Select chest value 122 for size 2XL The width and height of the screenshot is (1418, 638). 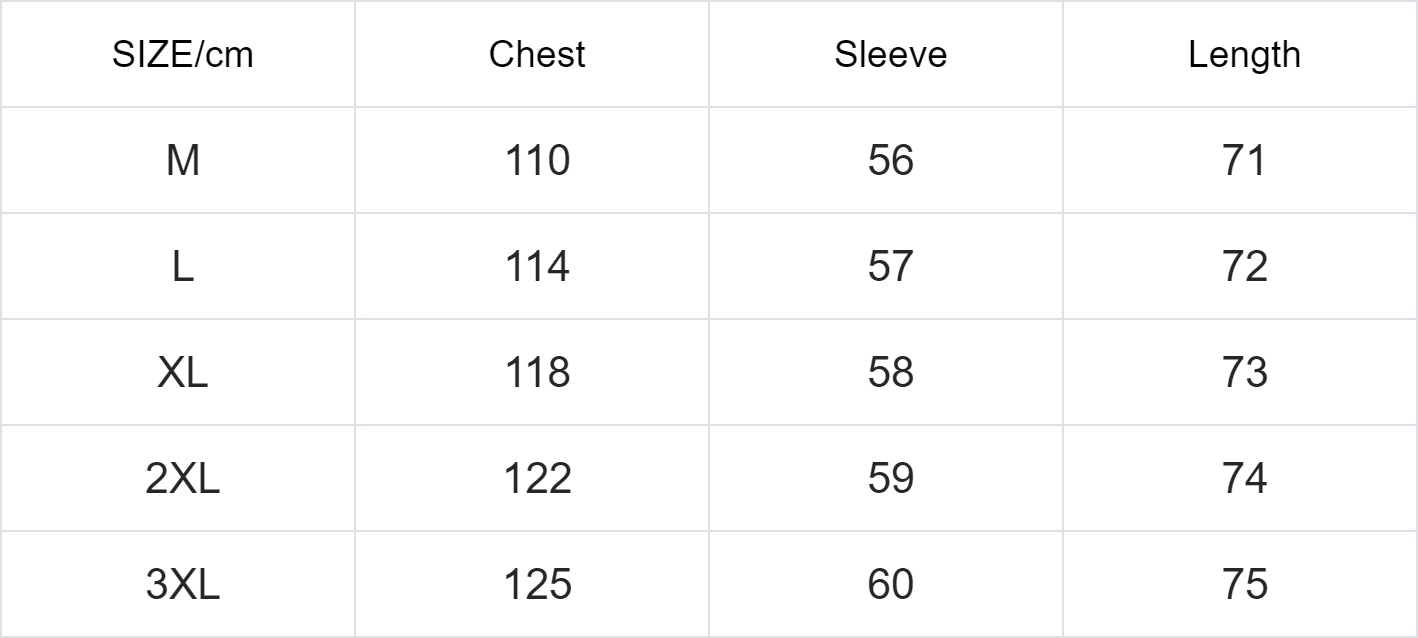click(537, 478)
